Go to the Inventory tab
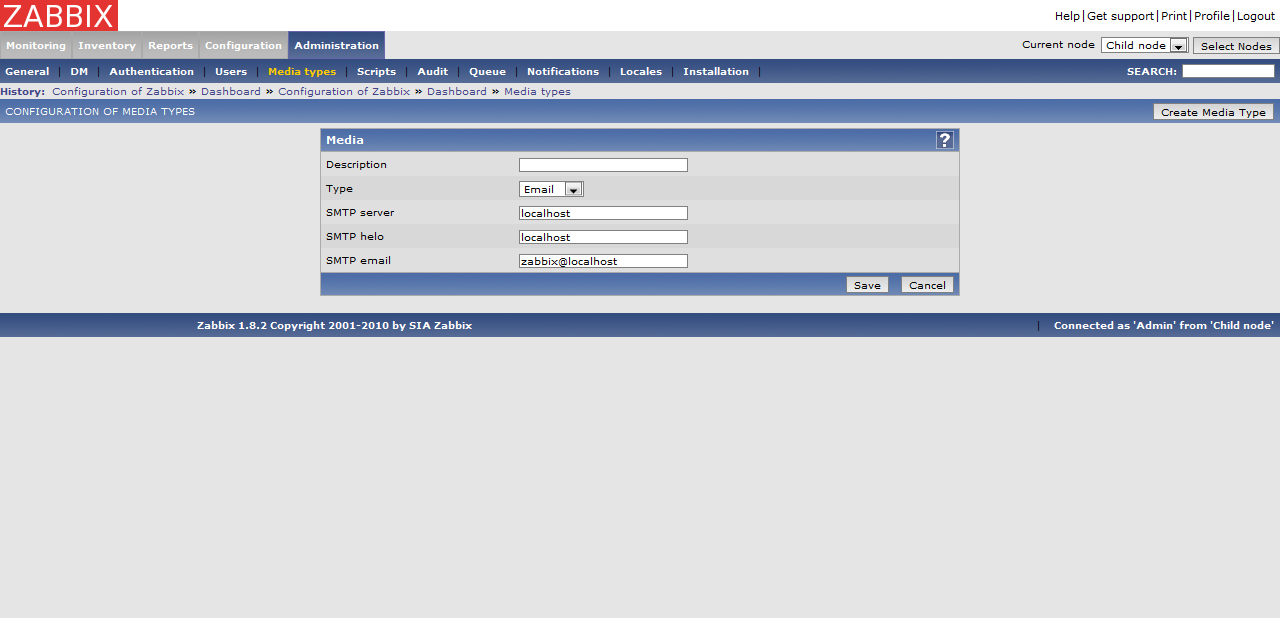The height and width of the screenshot is (618, 1280). (107, 46)
